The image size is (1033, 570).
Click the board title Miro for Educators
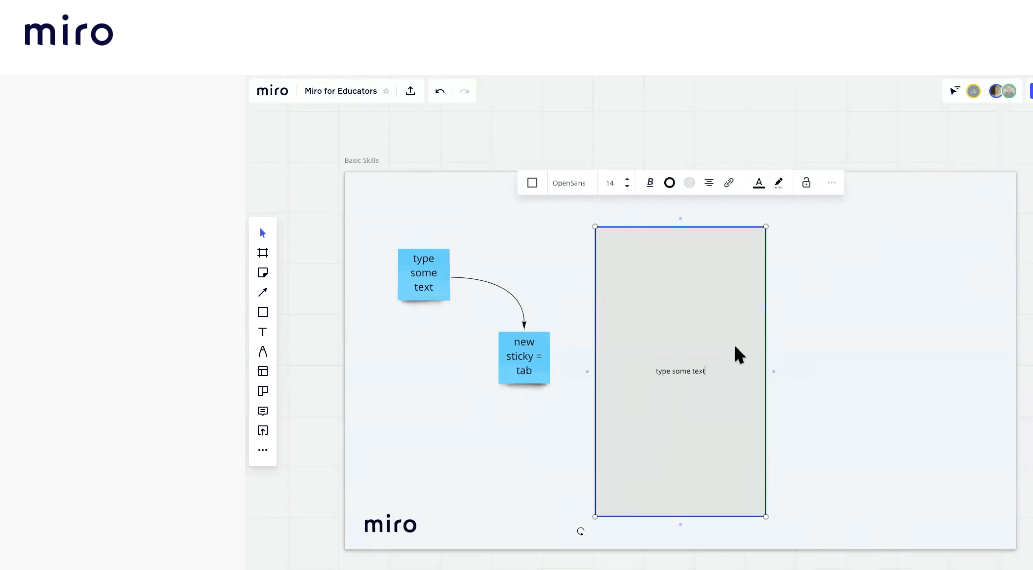coord(341,91)
